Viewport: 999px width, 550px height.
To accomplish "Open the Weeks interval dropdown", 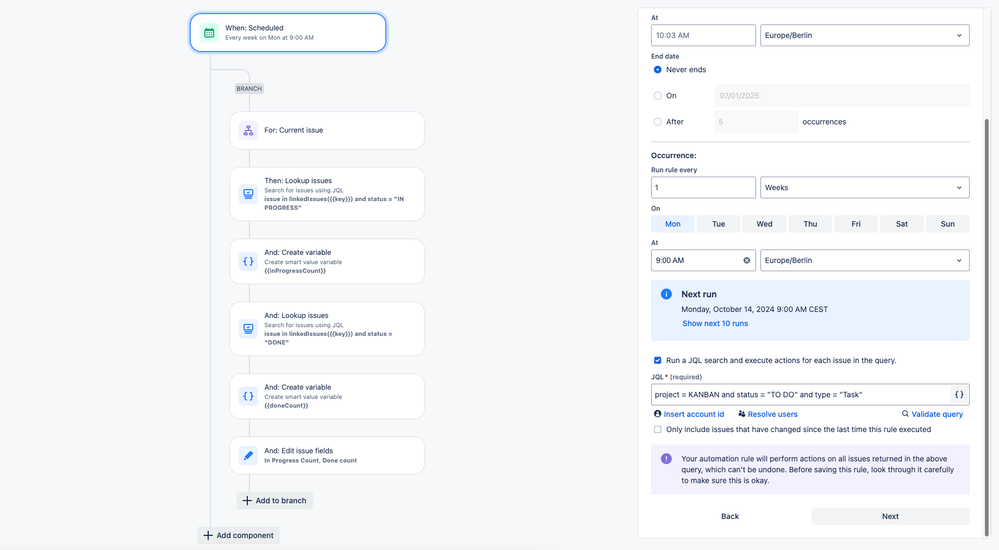I will tap(865, 187).
